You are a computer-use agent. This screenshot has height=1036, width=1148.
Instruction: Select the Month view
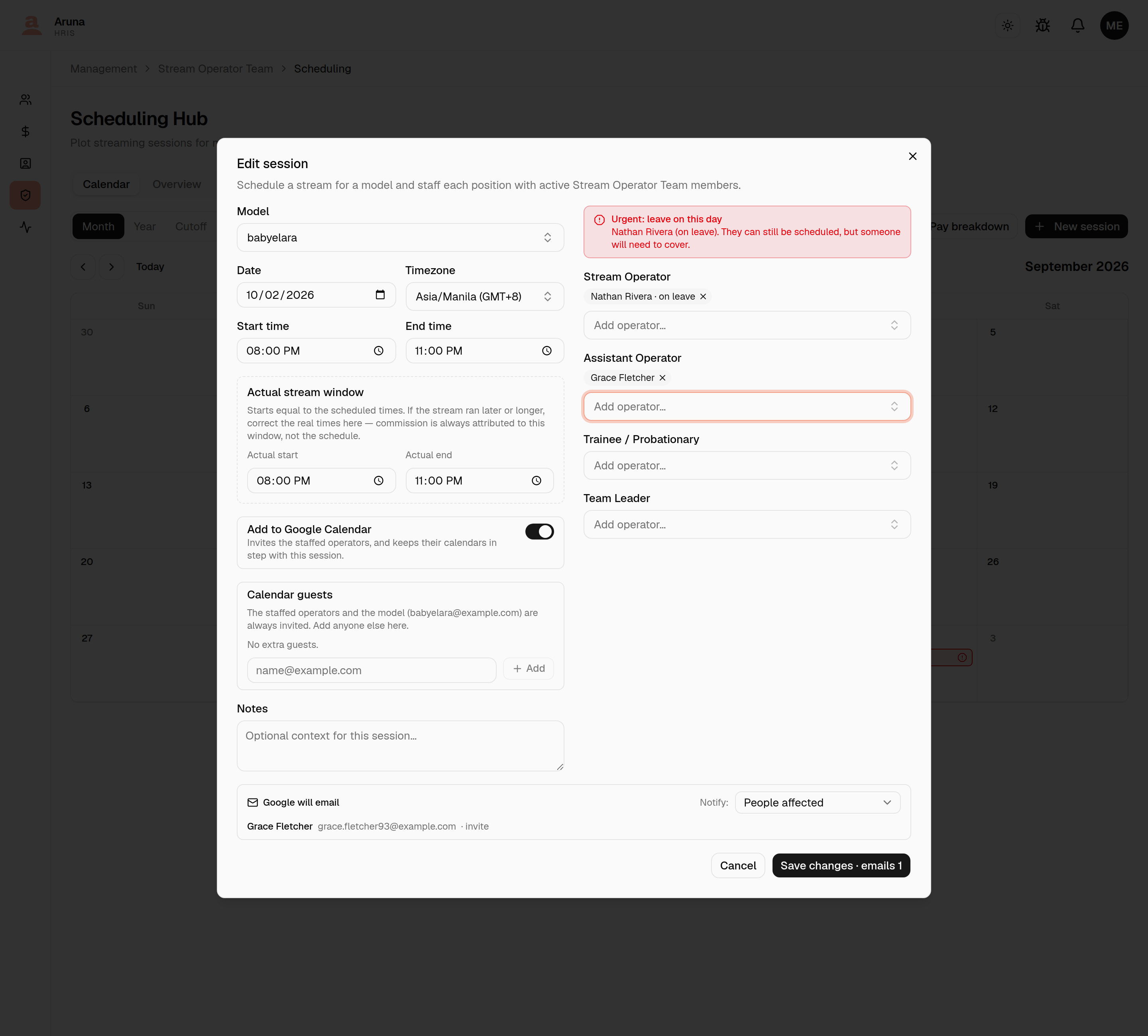(x=98, y=227)
